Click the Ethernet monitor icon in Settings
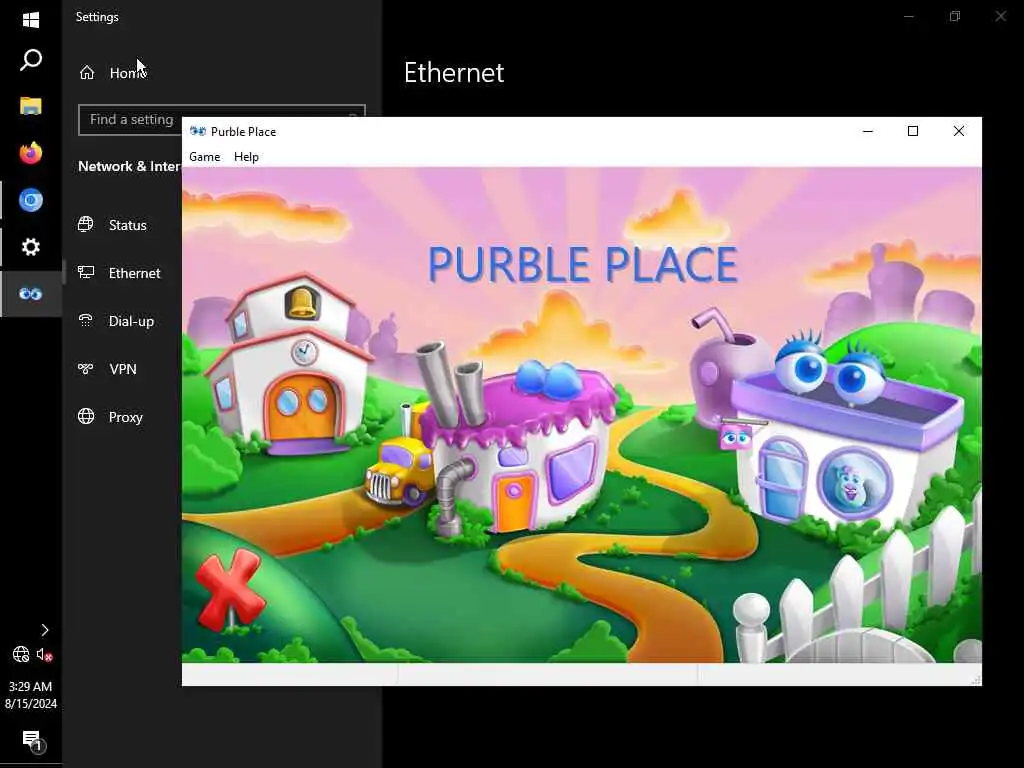1024x768 pixels. (86, 272)
